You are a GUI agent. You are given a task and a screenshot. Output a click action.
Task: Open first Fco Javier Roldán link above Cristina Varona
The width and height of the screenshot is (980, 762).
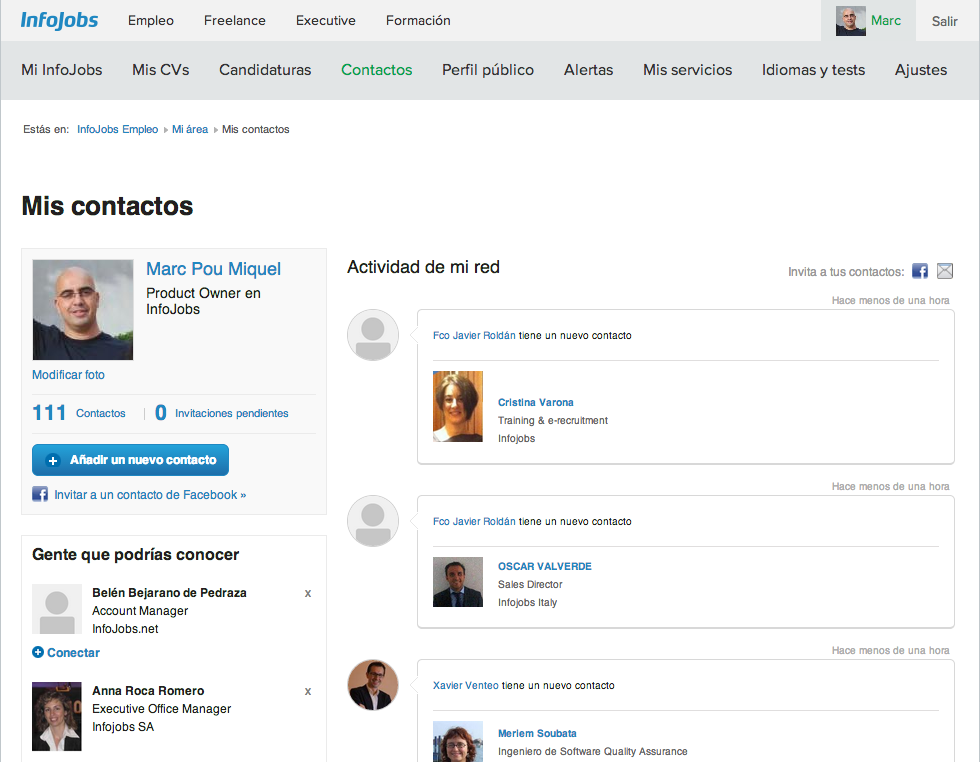tap(474, 336)
